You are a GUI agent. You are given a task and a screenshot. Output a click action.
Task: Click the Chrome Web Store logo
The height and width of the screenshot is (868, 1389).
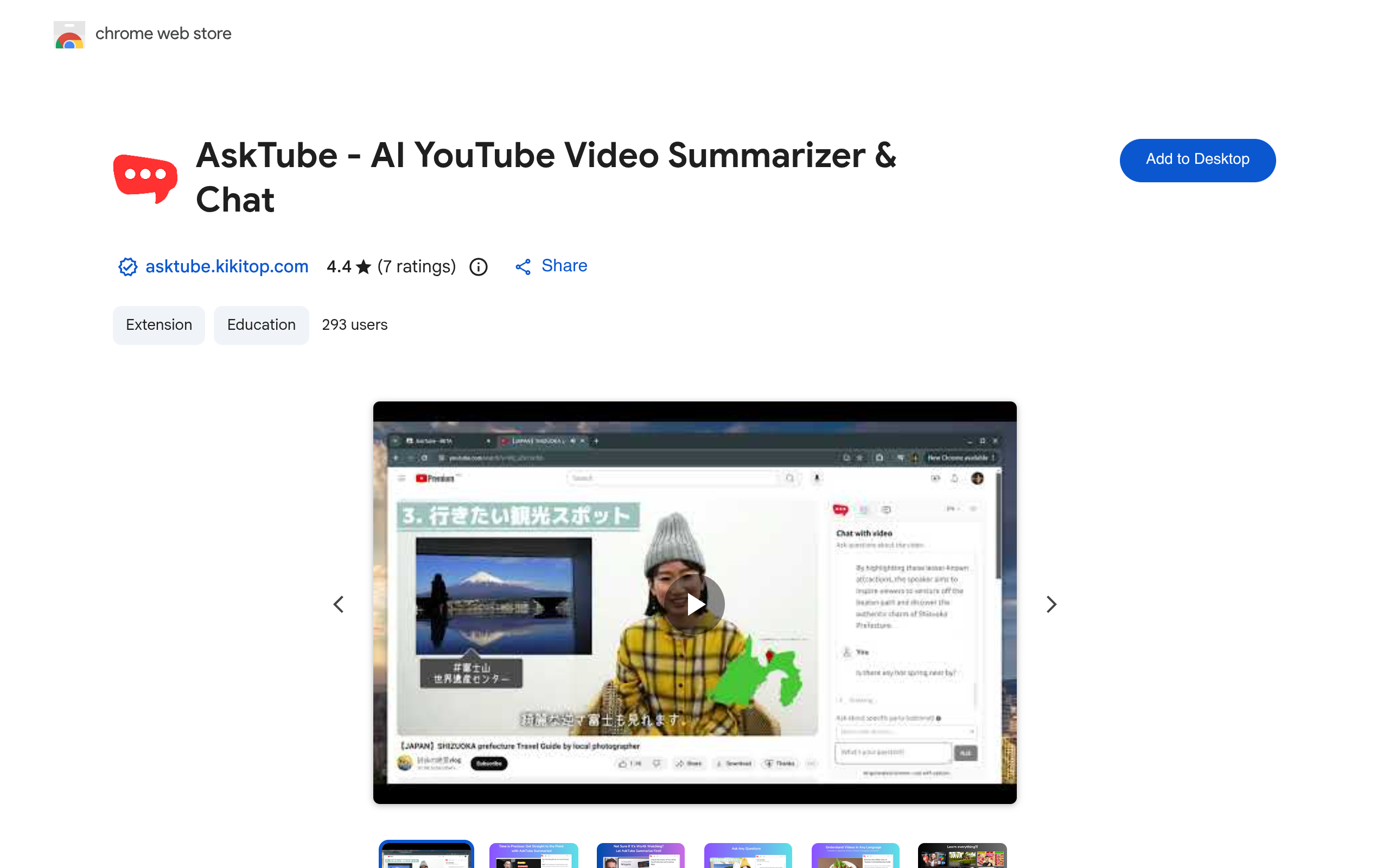(69, 34)
